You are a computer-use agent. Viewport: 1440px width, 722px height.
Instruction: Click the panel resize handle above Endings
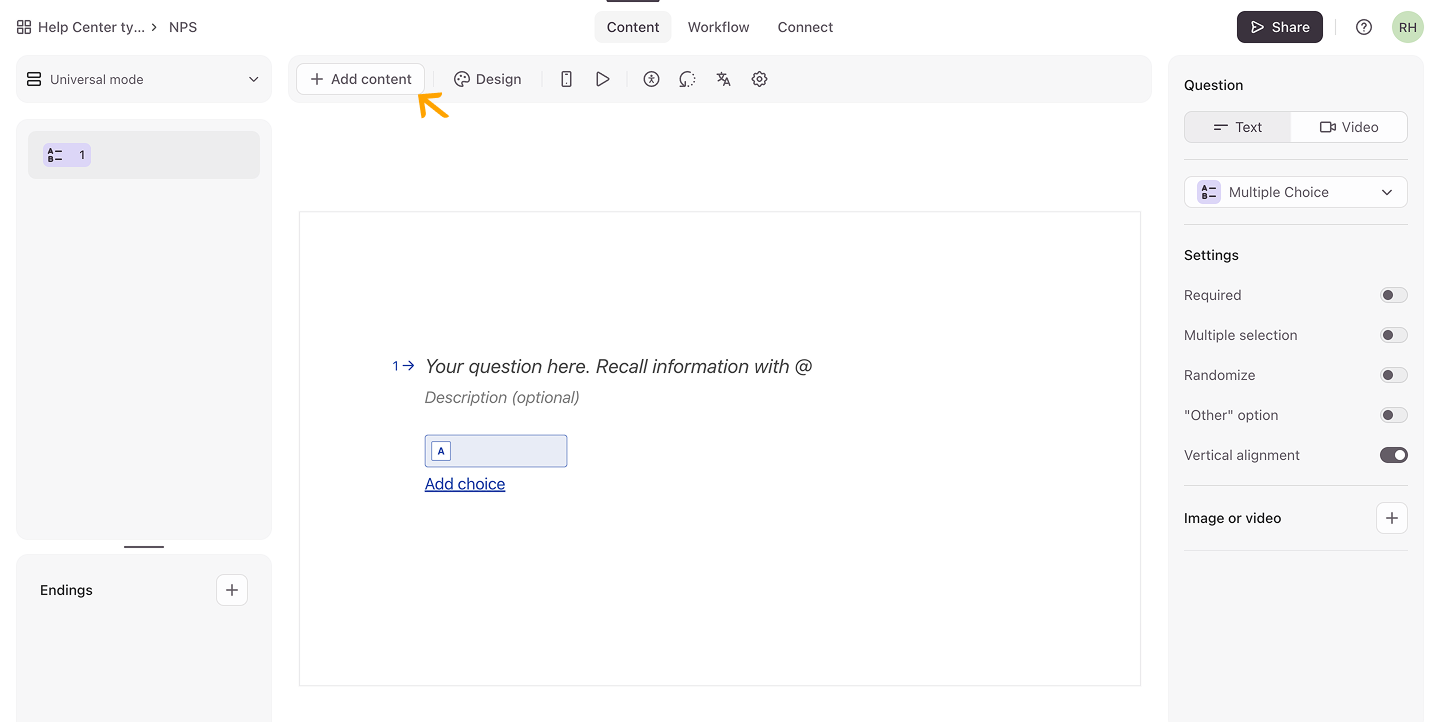point(144,547)
